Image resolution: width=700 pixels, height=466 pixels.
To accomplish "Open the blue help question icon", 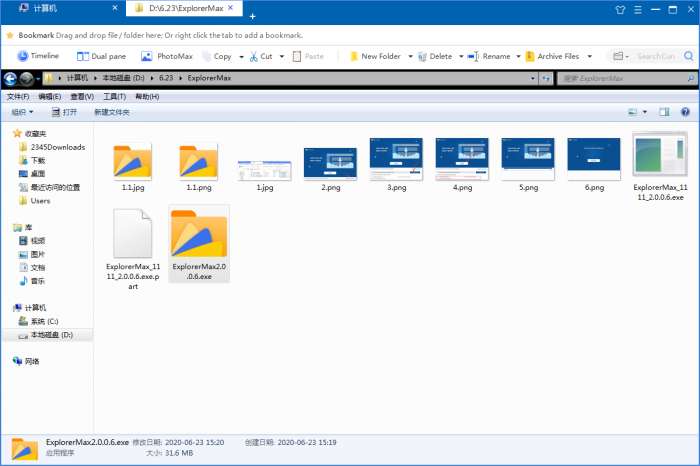I will 685,112.
